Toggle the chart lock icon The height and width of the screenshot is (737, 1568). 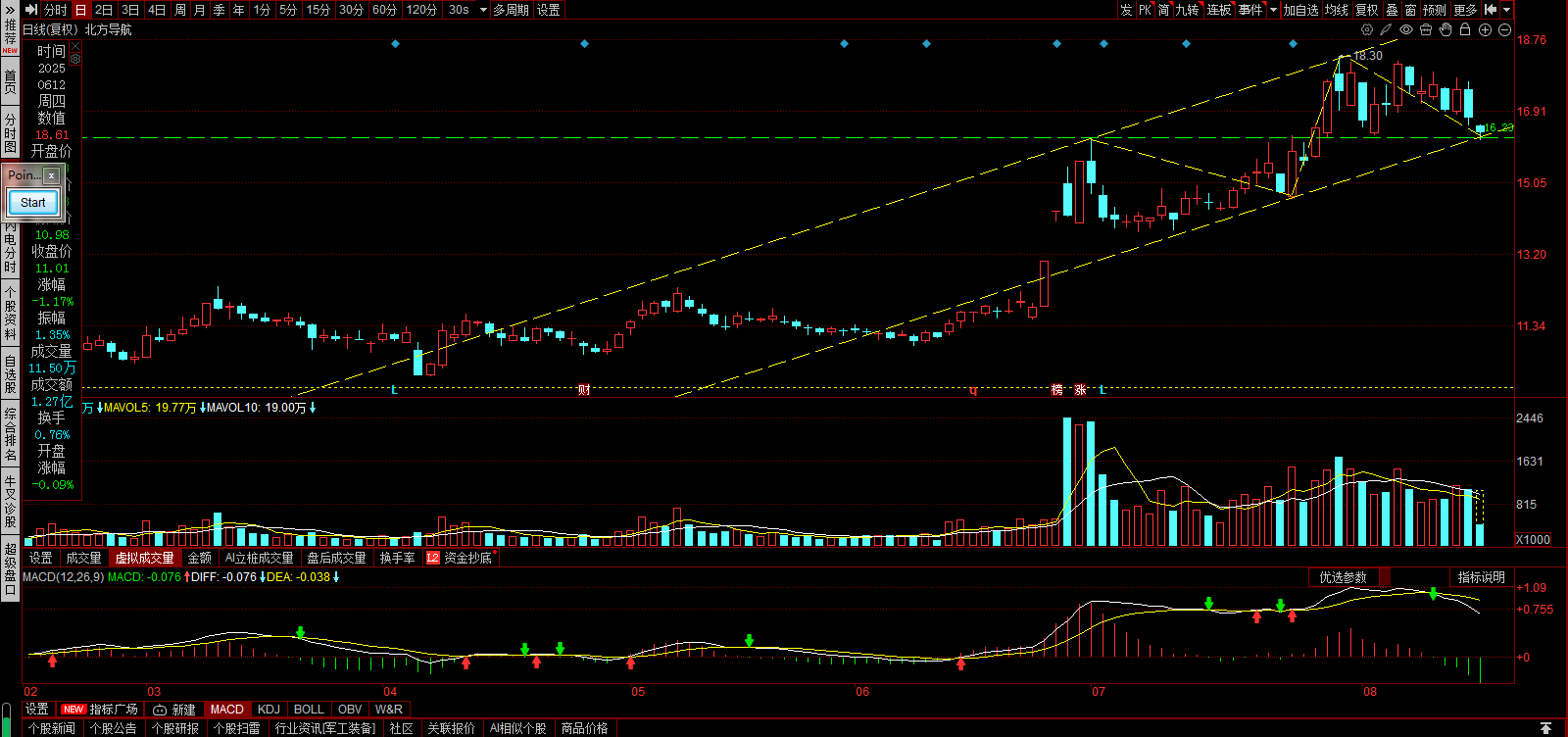(x=1465, y=29)
